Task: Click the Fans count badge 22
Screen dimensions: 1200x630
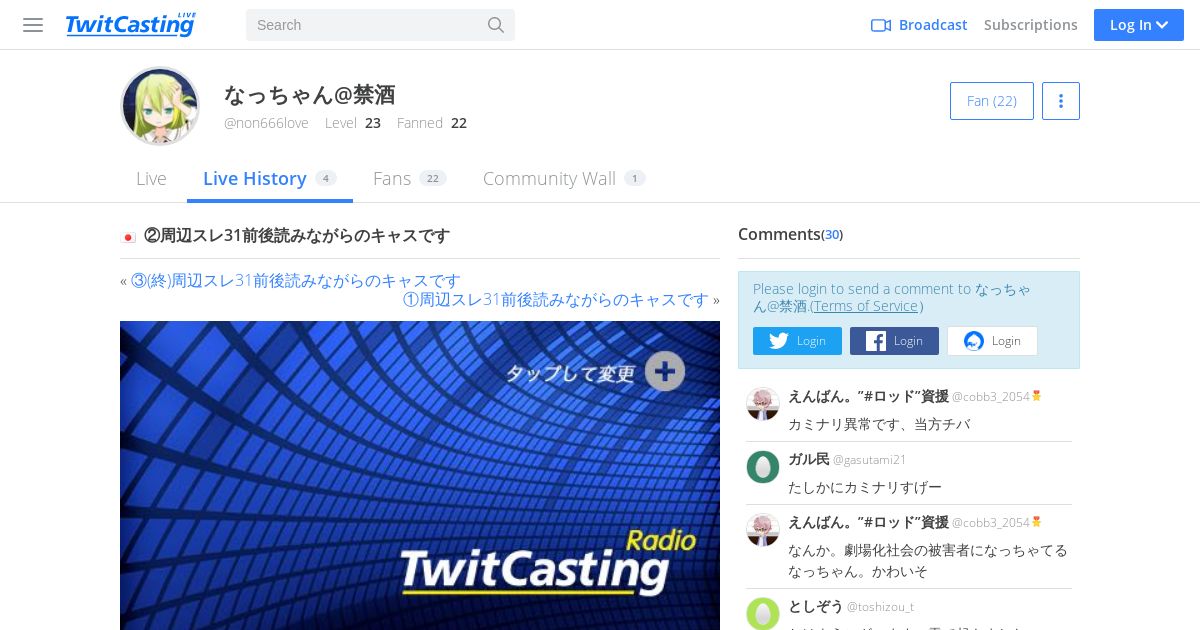Action: pyautogui.click(x=433, y=178)
